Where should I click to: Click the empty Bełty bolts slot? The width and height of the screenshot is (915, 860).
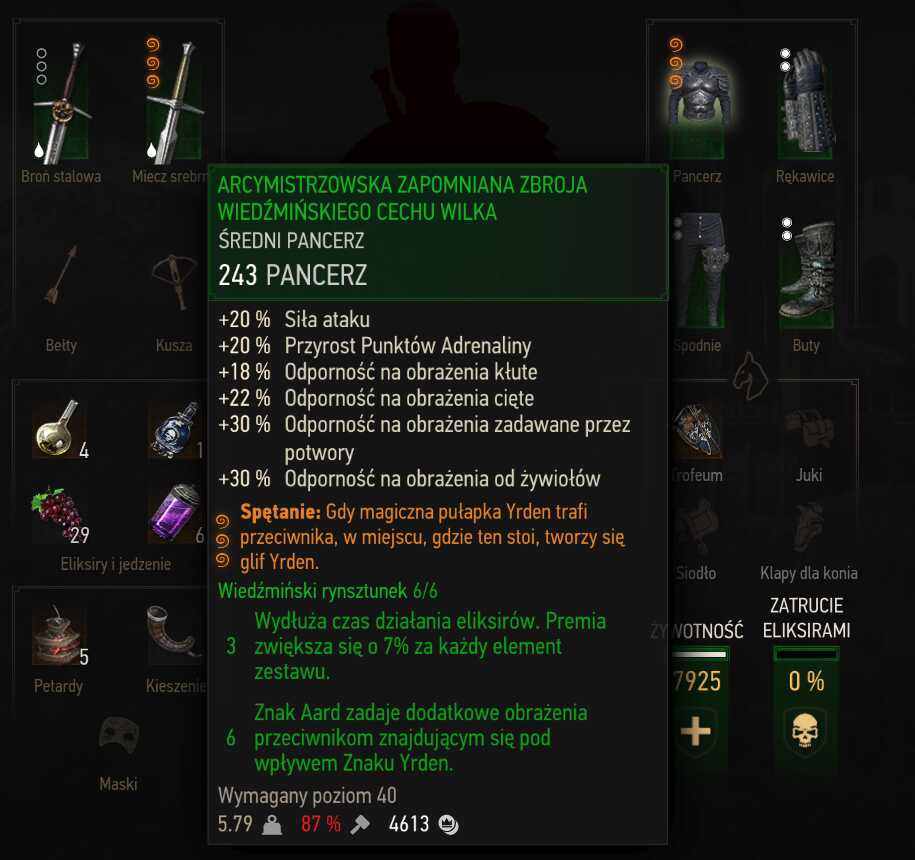click(61, 274)
